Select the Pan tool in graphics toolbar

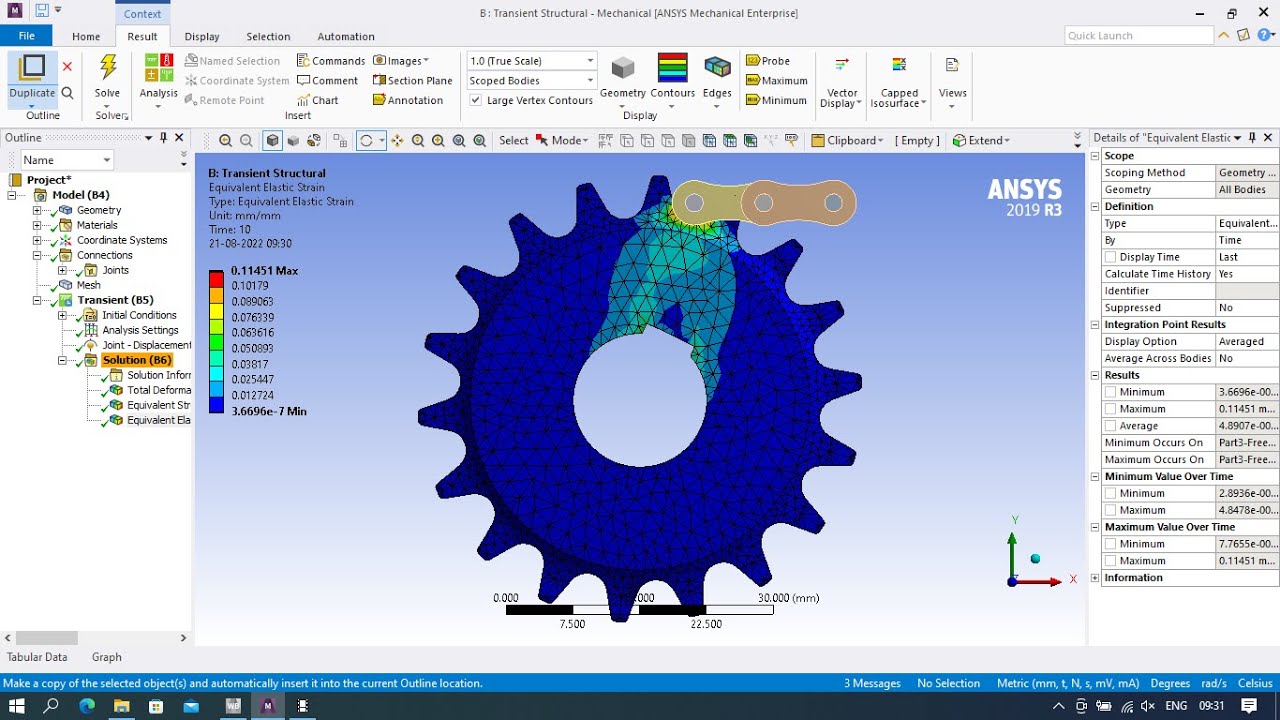click(x=398, y=141)
